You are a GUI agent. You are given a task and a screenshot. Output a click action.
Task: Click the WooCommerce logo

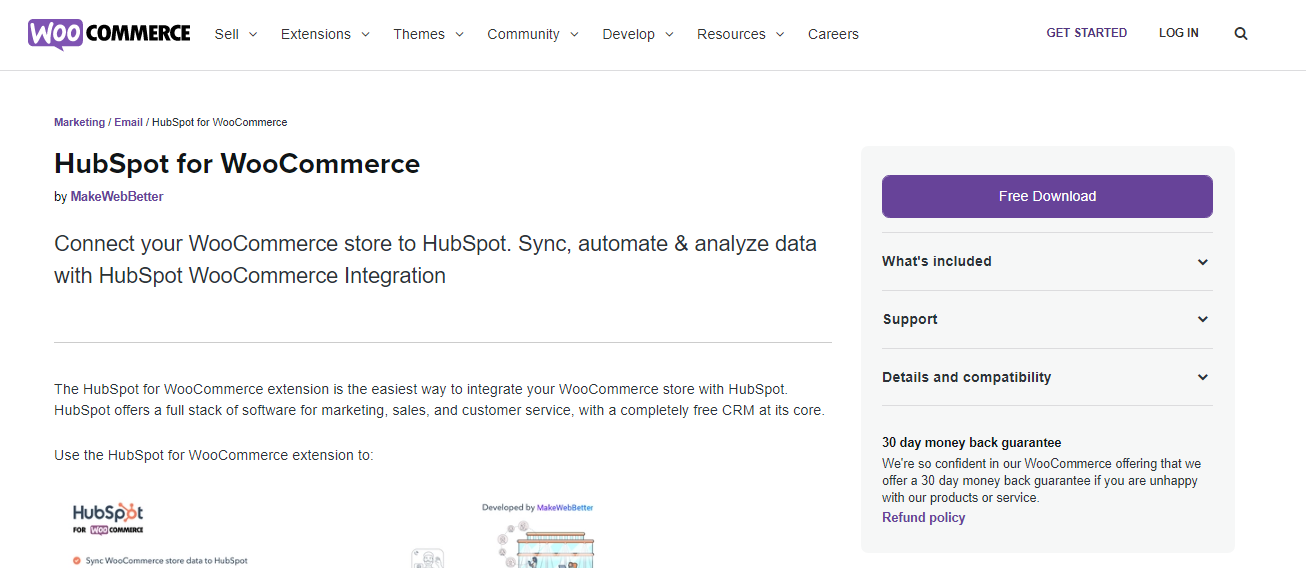109,34
